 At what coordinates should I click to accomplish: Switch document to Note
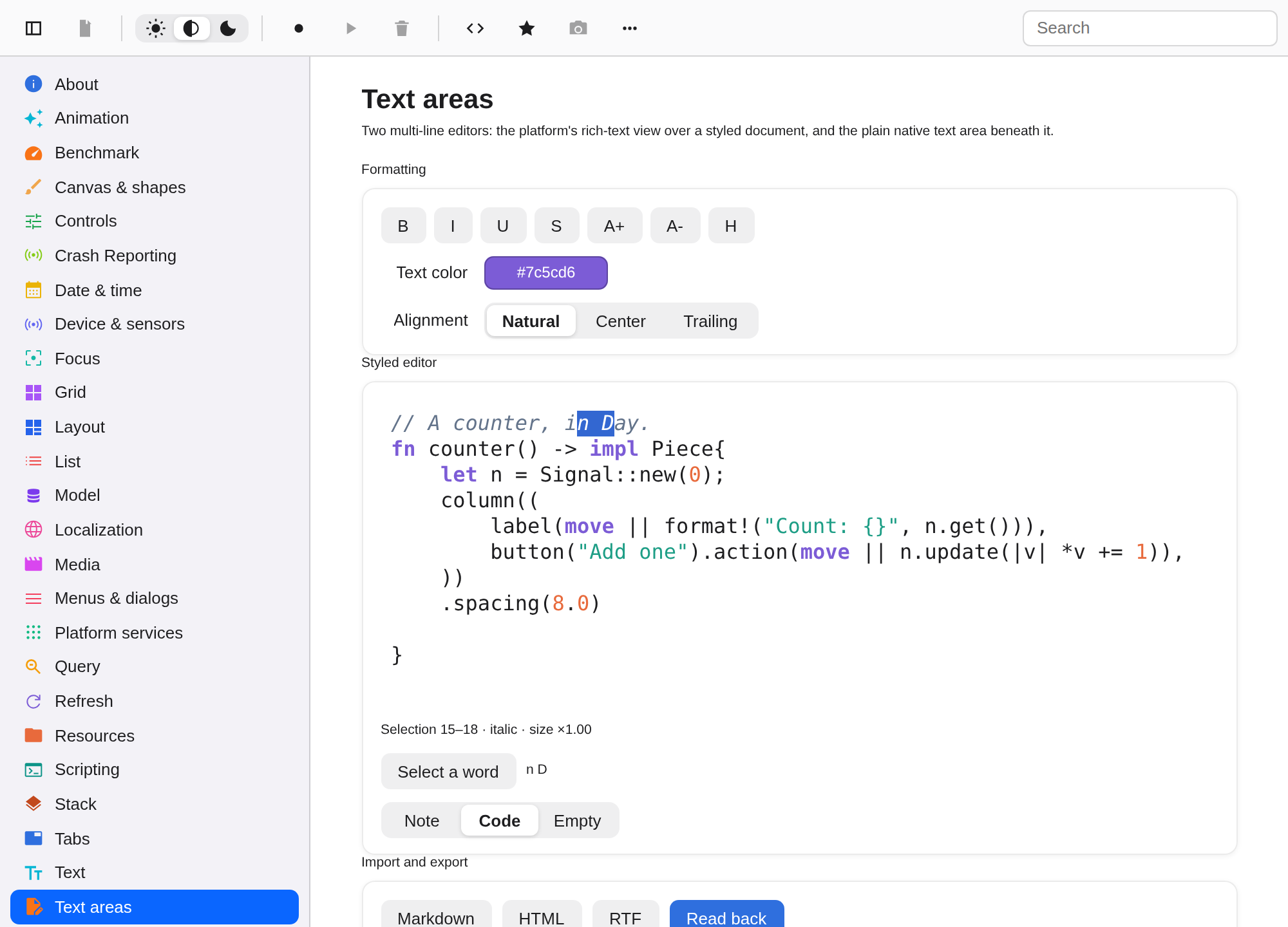pos(422,821)
